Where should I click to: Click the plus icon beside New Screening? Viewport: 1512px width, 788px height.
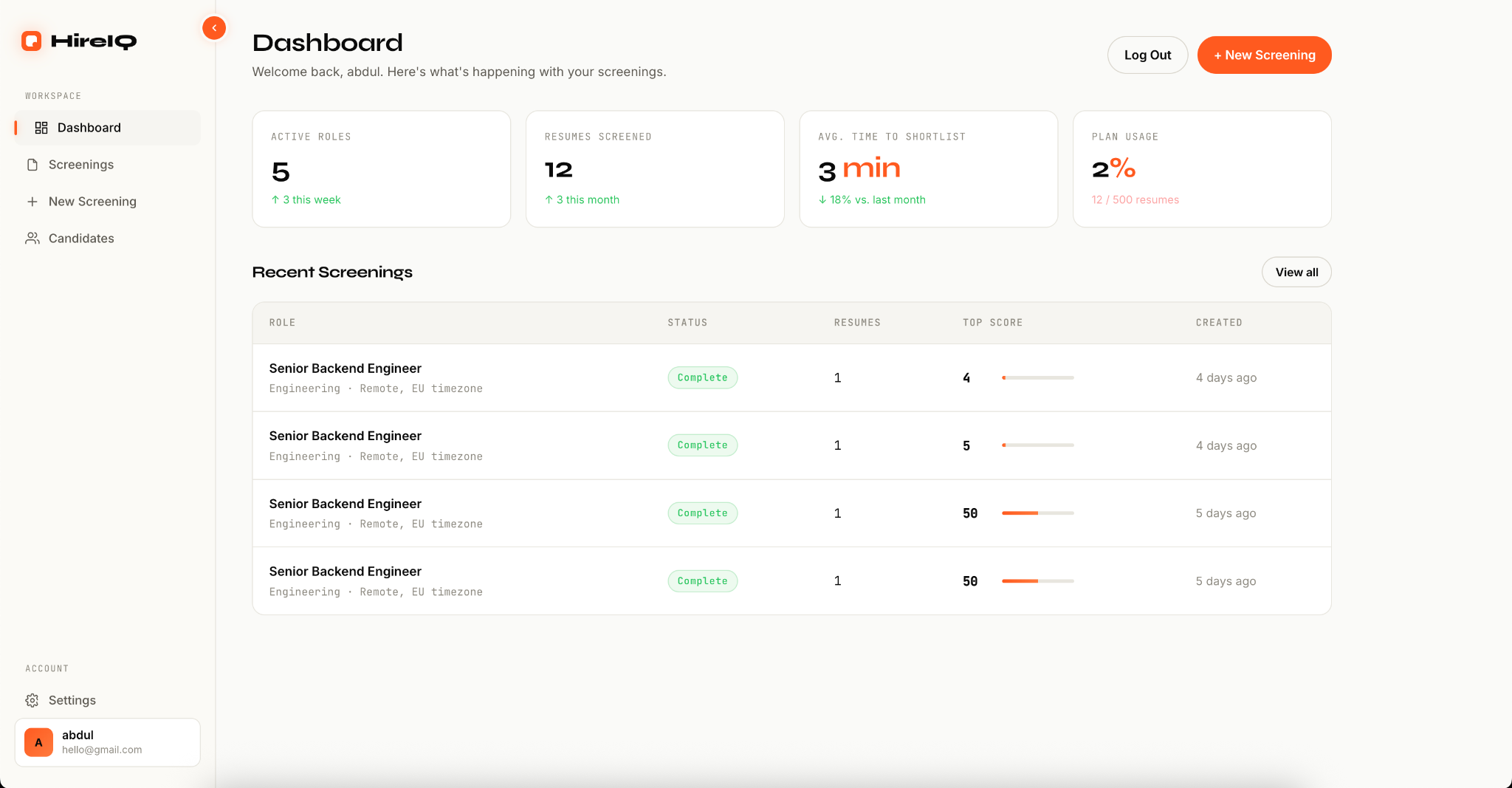[32, 202]
